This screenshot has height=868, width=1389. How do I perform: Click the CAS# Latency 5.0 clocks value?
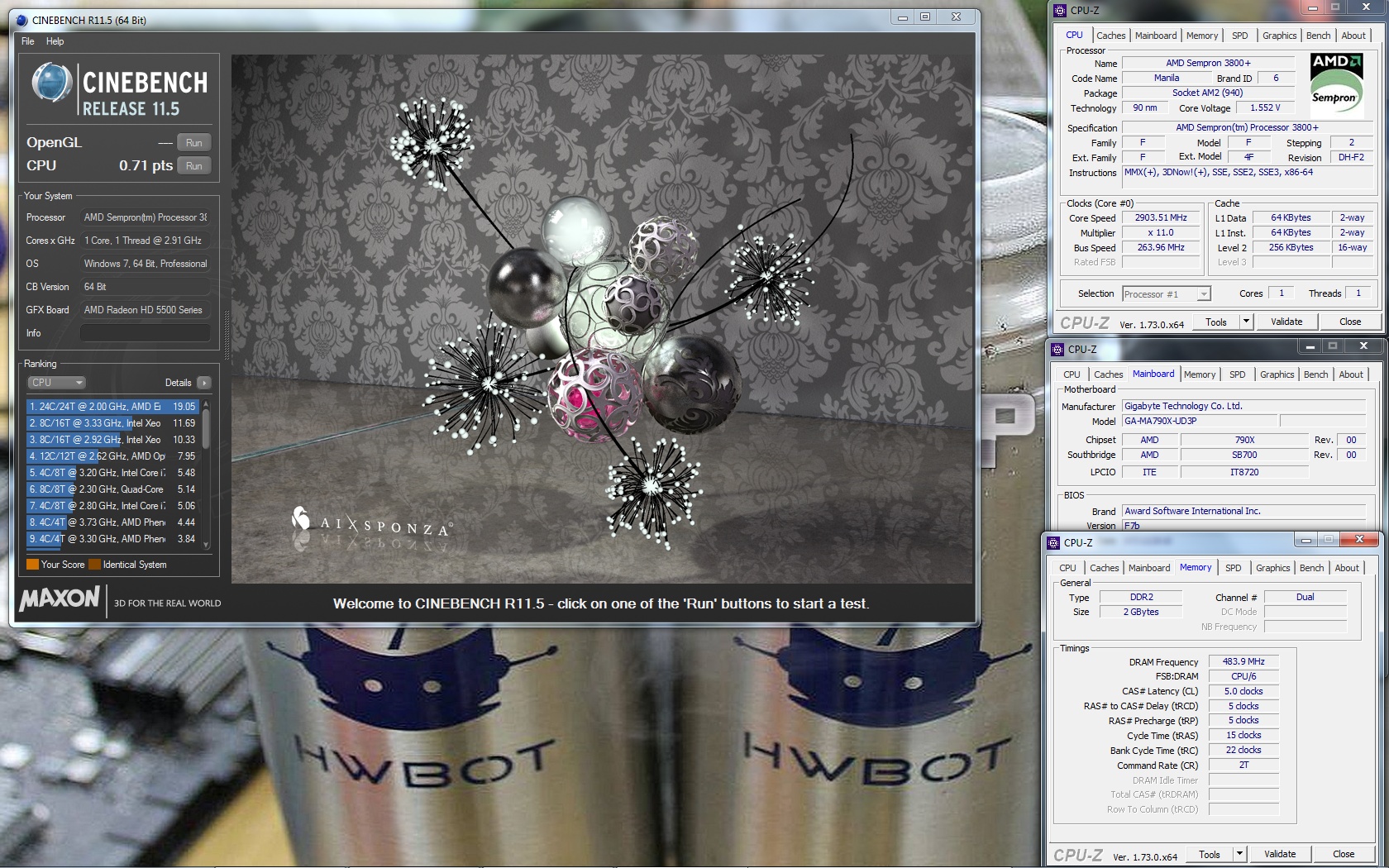coord(1243,692)
